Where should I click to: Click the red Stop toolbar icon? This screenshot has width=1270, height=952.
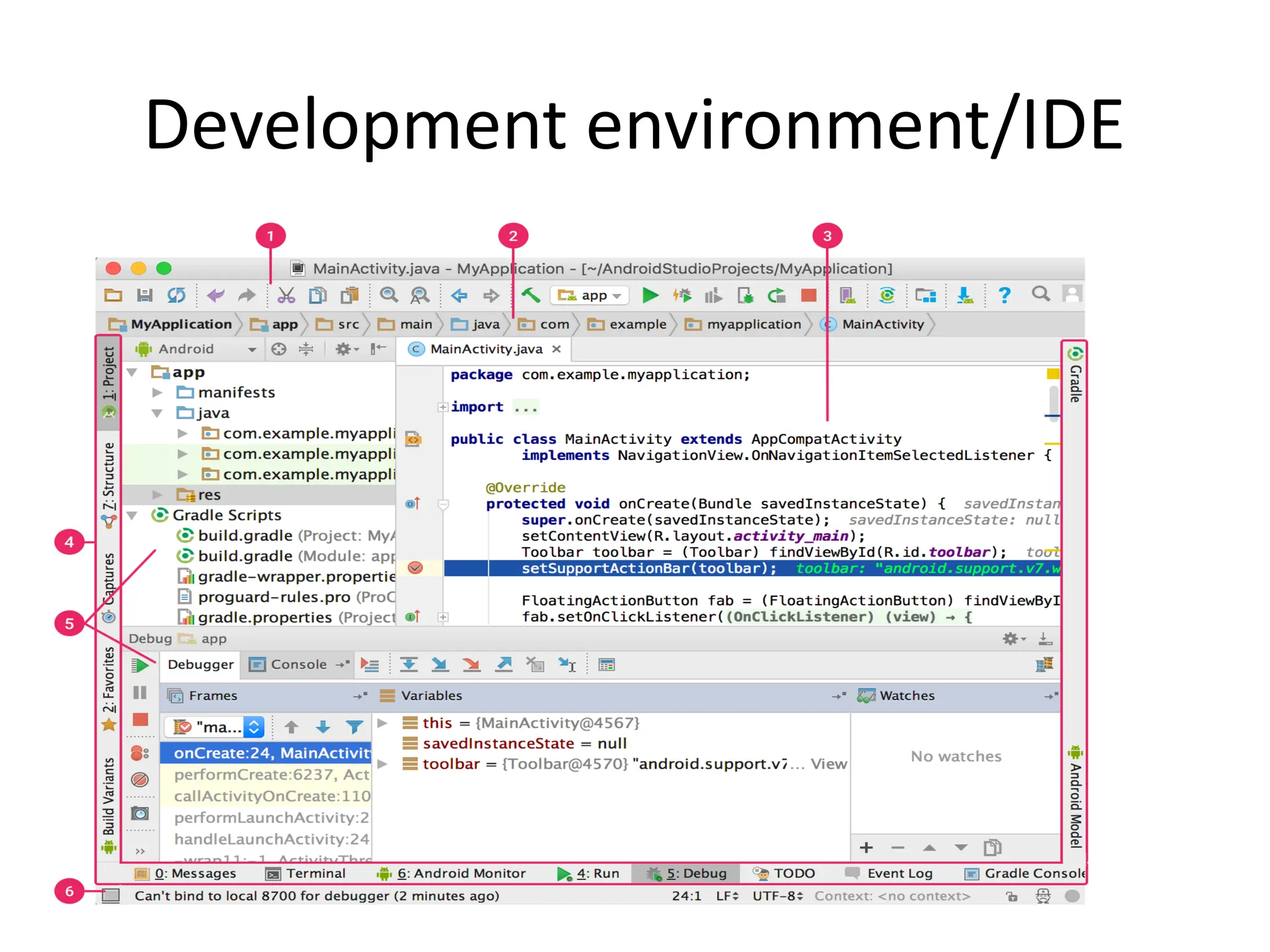point(809,296)
